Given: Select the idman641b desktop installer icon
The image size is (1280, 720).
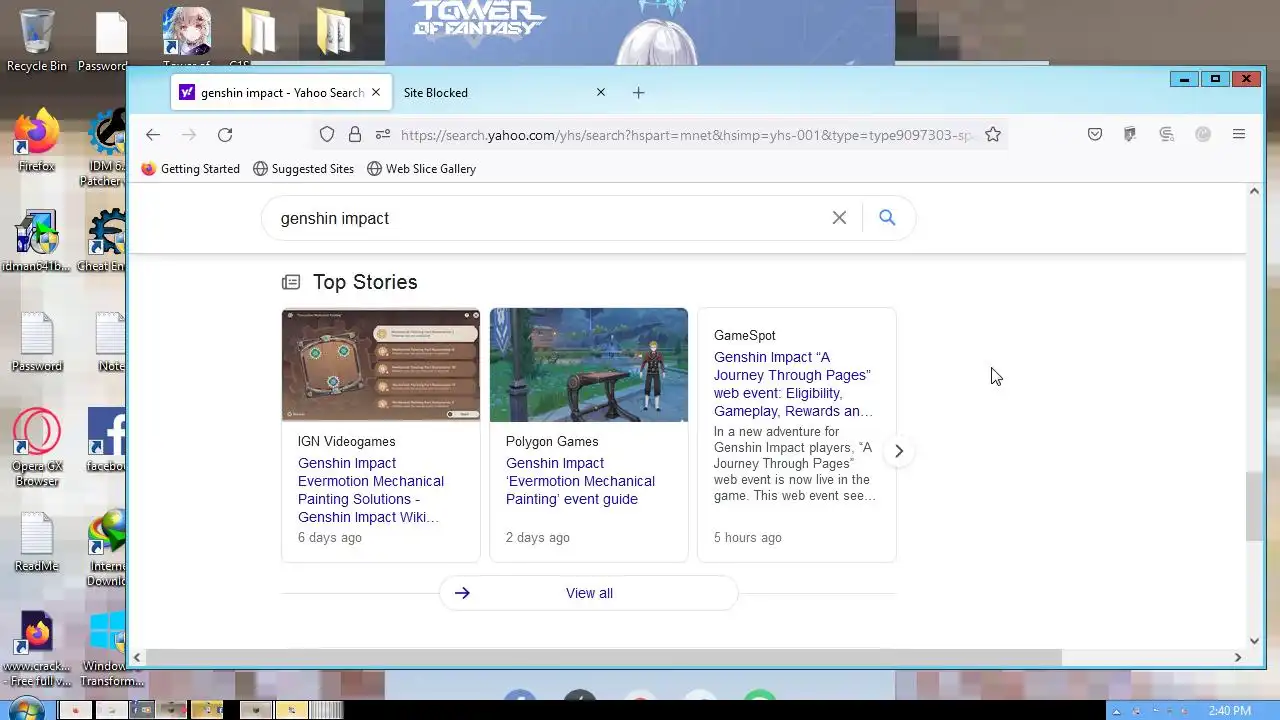Looking at the screenshot, I should click(x=36, y=240).
